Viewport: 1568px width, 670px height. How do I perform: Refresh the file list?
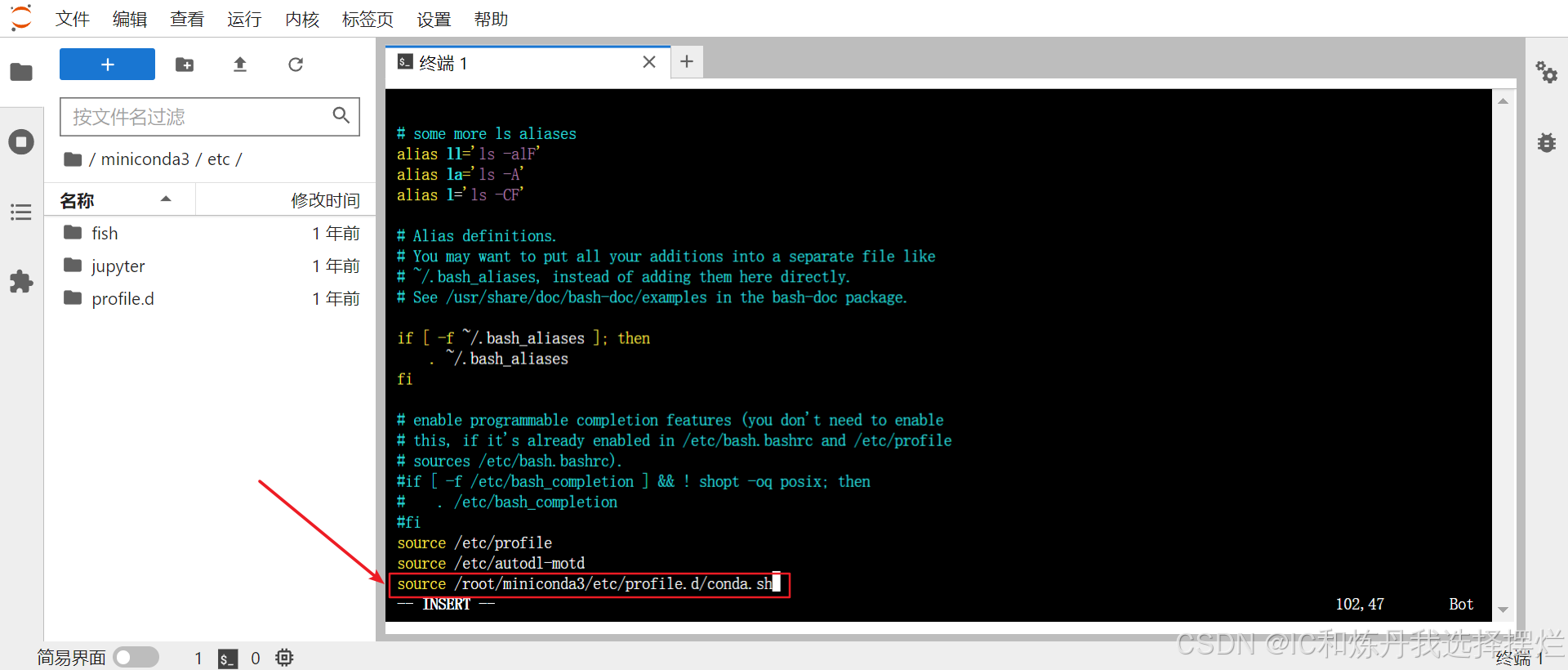click(296, 65)
